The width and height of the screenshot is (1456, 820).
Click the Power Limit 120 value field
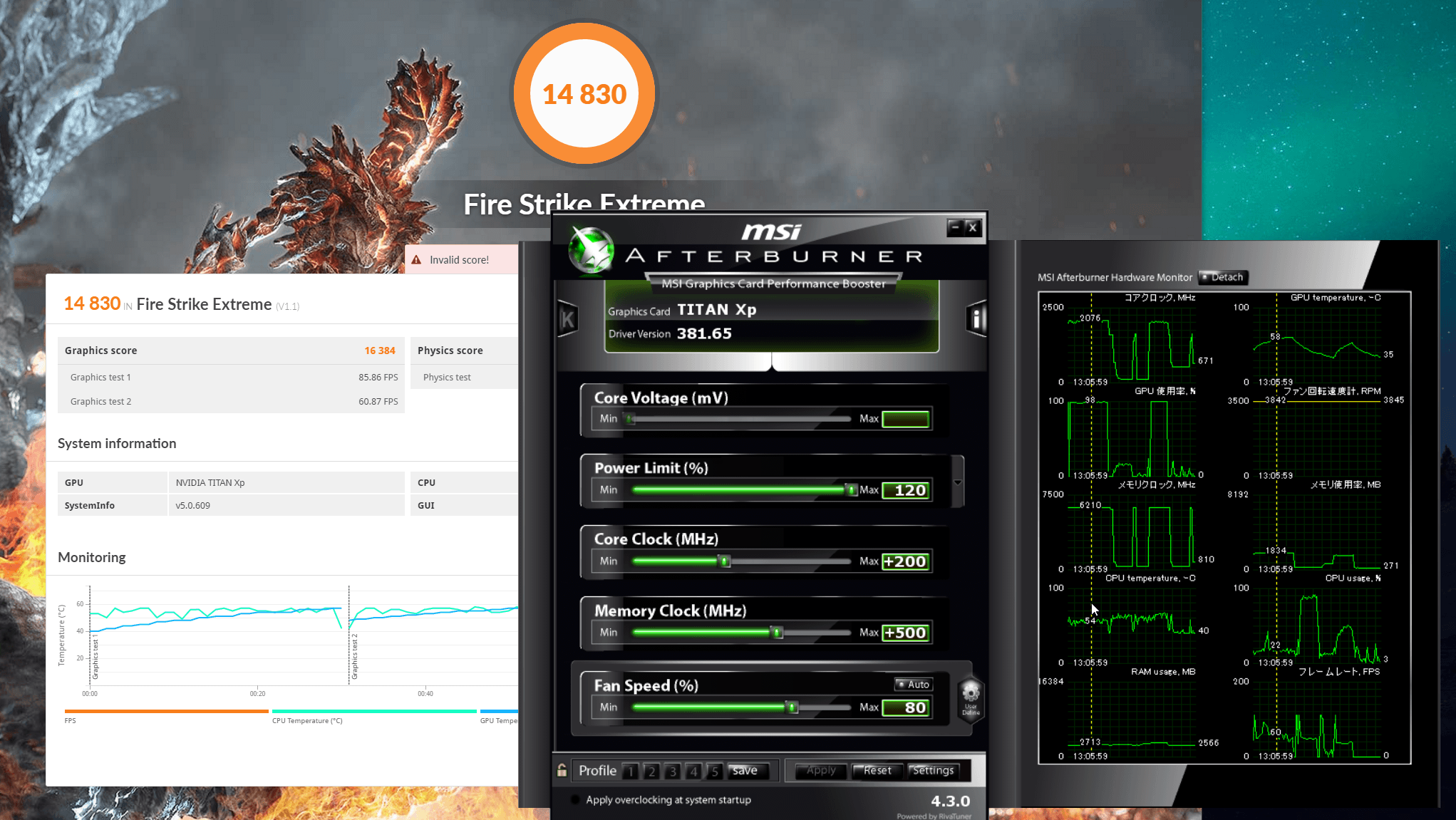pos(905,490)
